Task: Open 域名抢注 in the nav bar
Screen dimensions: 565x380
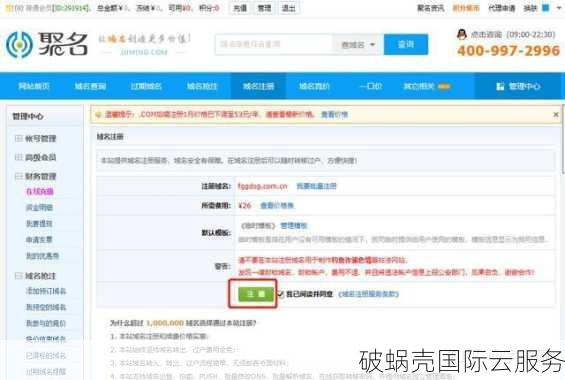Action: 202,86
